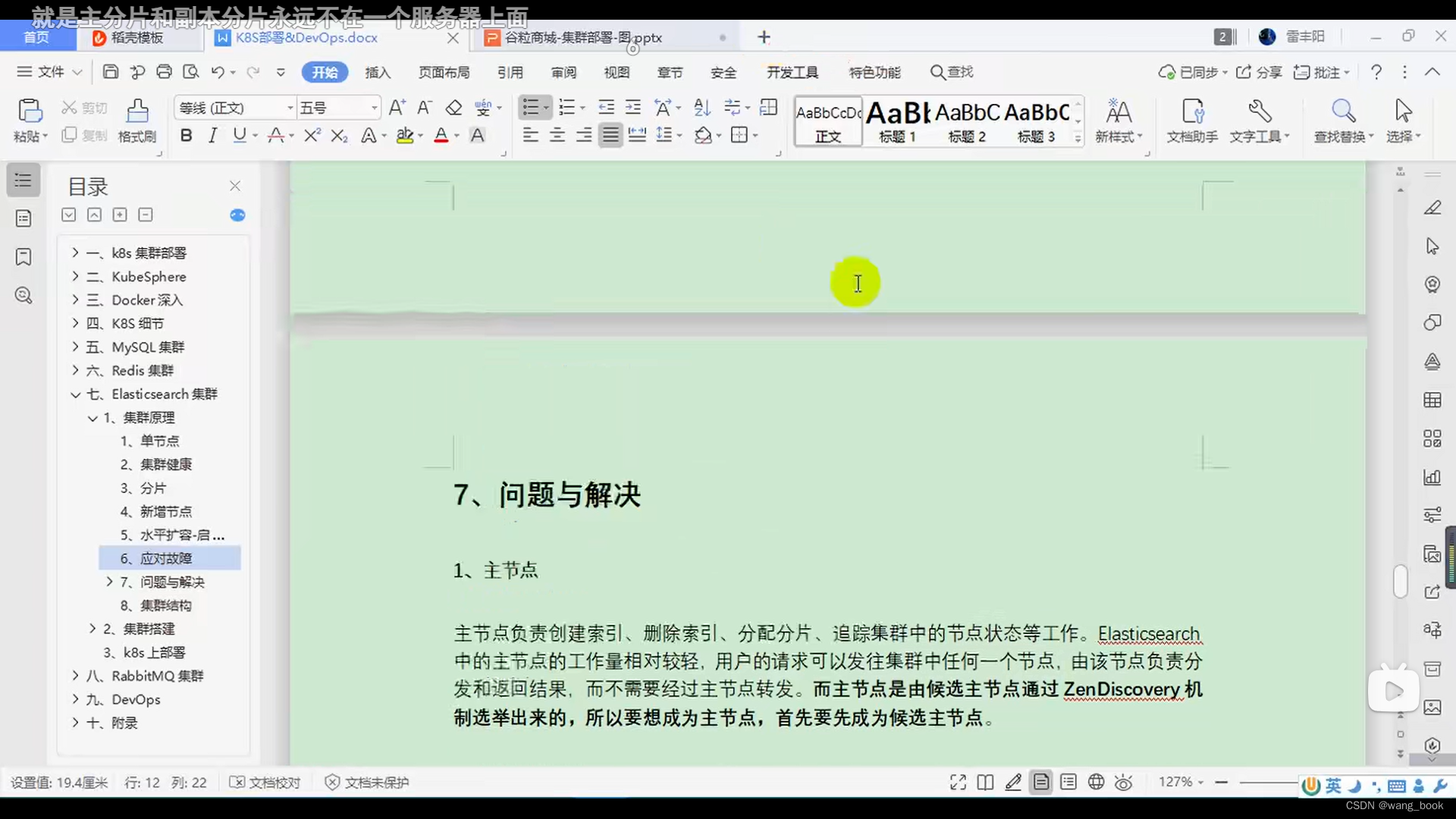Click the vertical document scrollbar
The image size is (1456, 819).
1400,580
